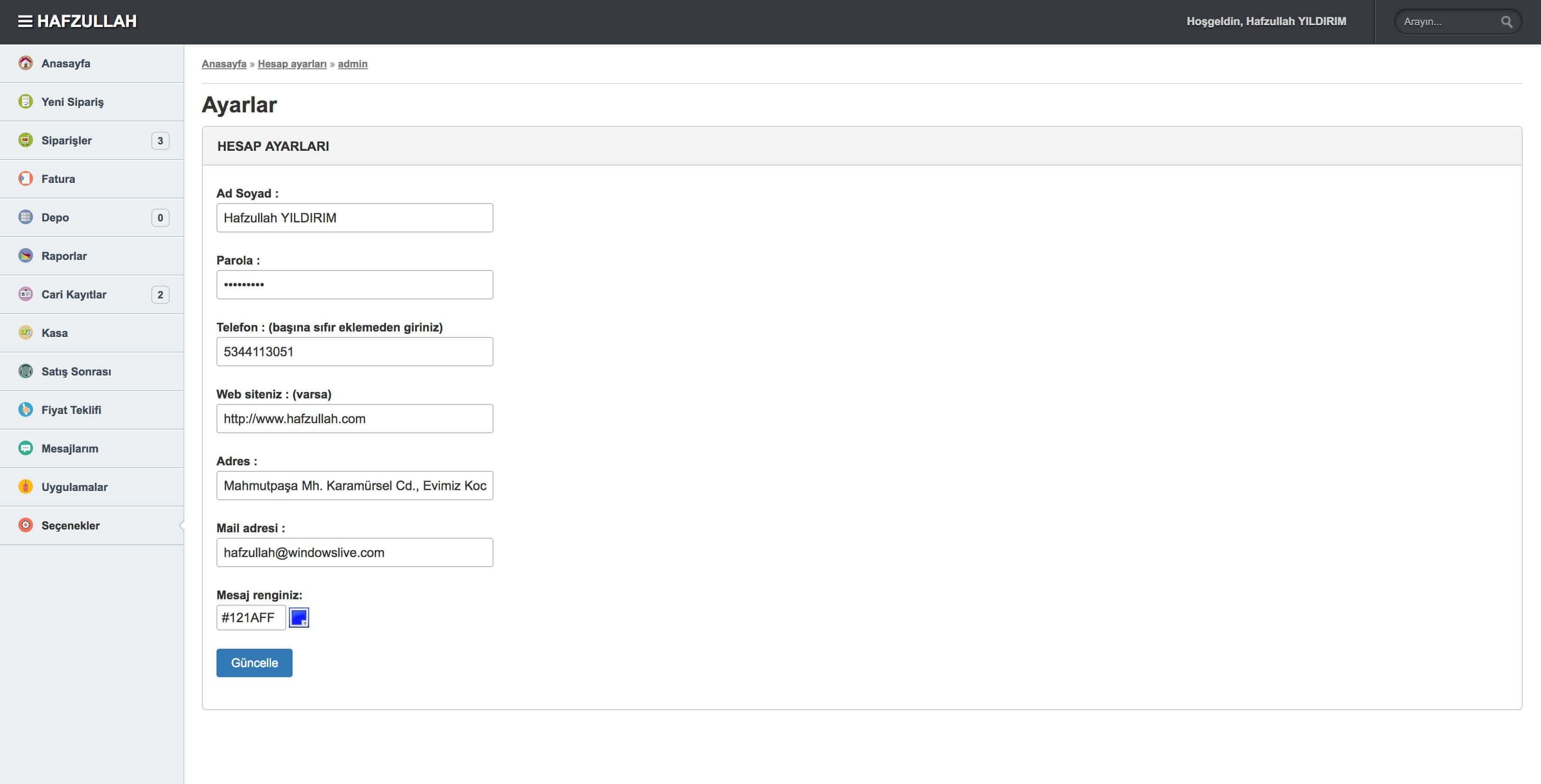Open the Siparişler menu item
Screen dimensions: 1541x784
(x=67, y=141)
